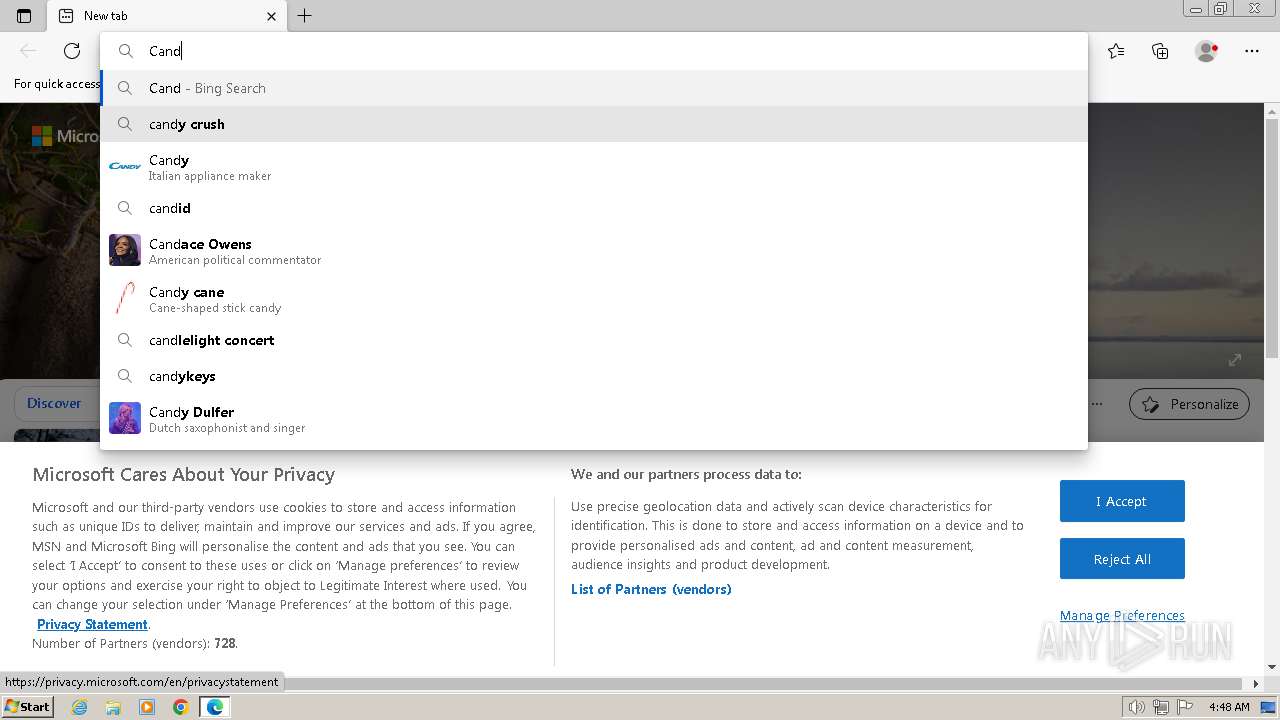
Task: Select the Candace Owens suggestion
Action: pos(594,251)
